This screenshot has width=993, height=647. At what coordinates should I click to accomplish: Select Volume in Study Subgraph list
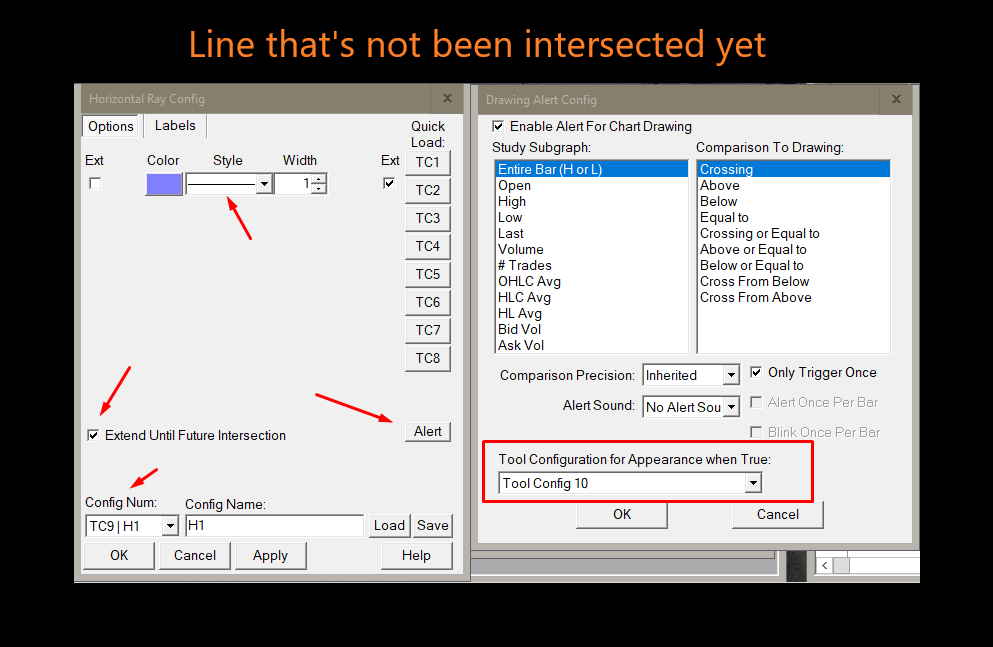(x=591, y=249)
